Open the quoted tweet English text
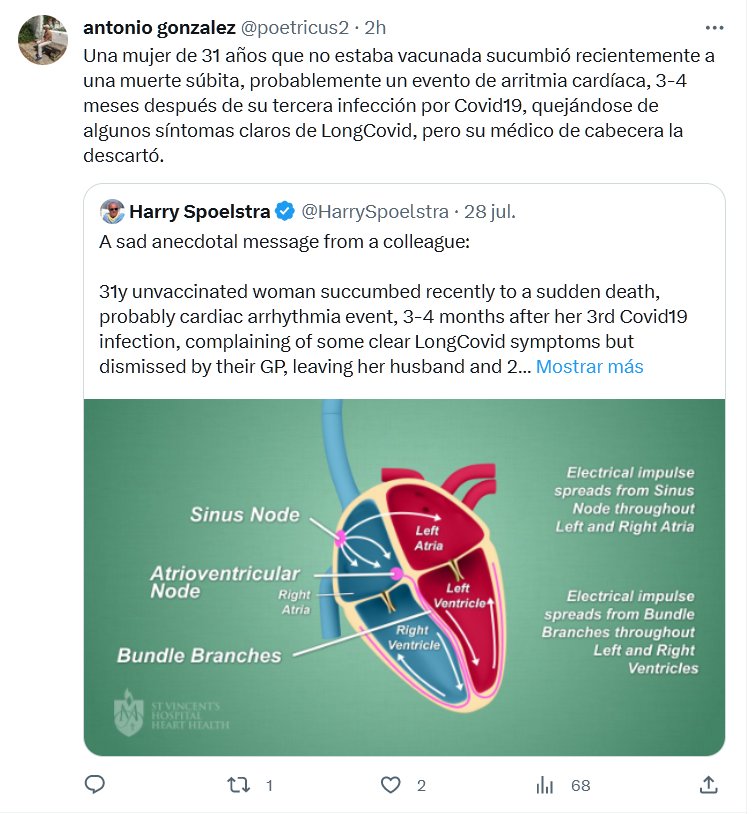The image size is (756, 814). 380,317
